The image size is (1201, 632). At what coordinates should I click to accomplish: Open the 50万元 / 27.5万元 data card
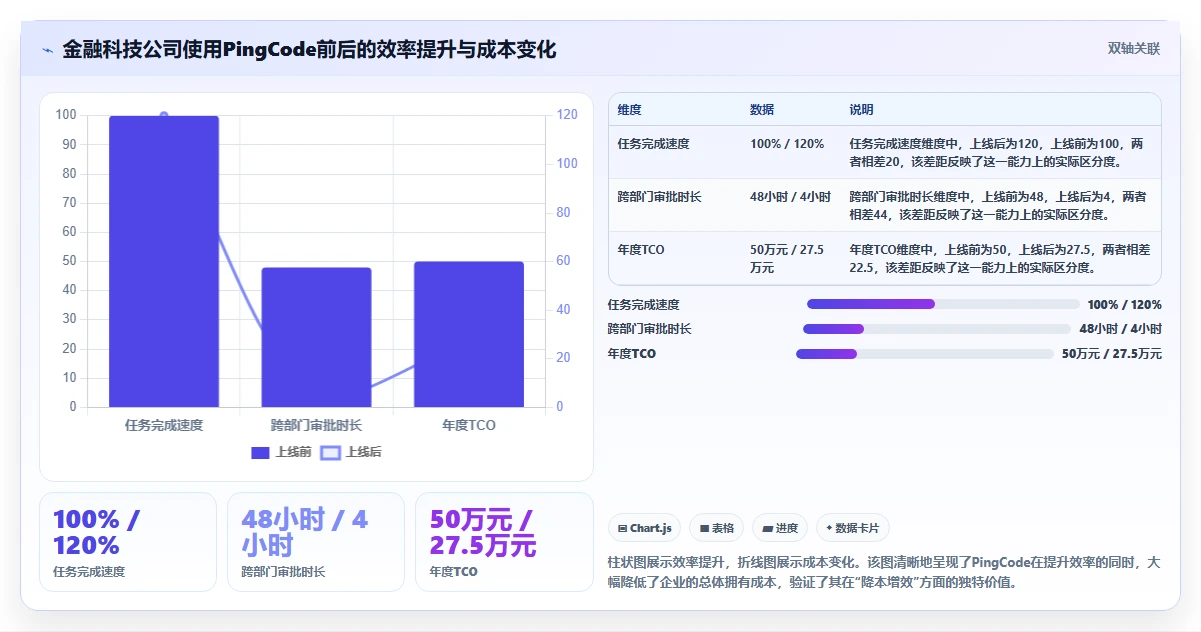pyautogui.click(x=504, y=542)
